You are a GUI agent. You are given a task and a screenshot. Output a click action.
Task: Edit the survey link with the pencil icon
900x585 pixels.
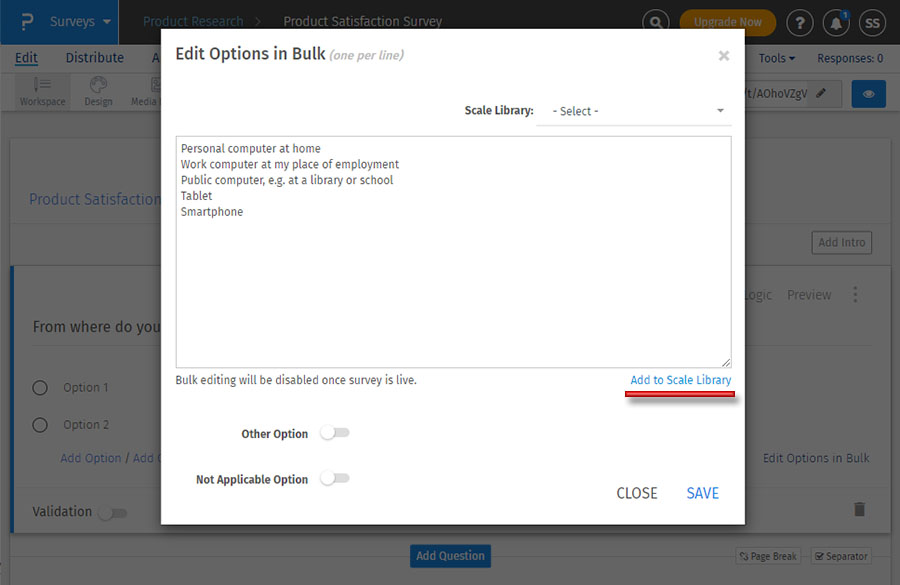click(x=823, y=93)
